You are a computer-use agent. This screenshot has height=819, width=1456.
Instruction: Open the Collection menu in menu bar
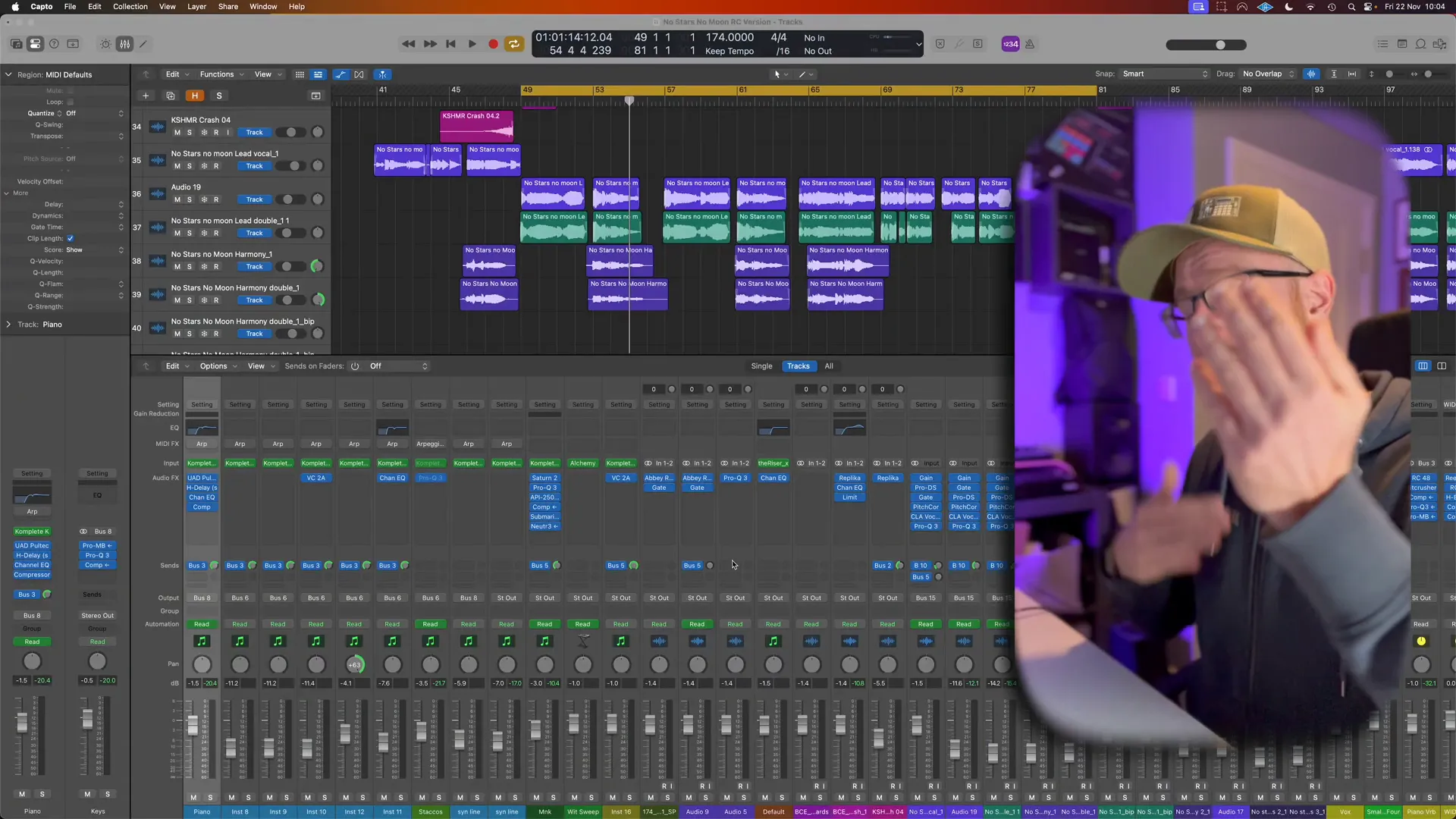130,7
